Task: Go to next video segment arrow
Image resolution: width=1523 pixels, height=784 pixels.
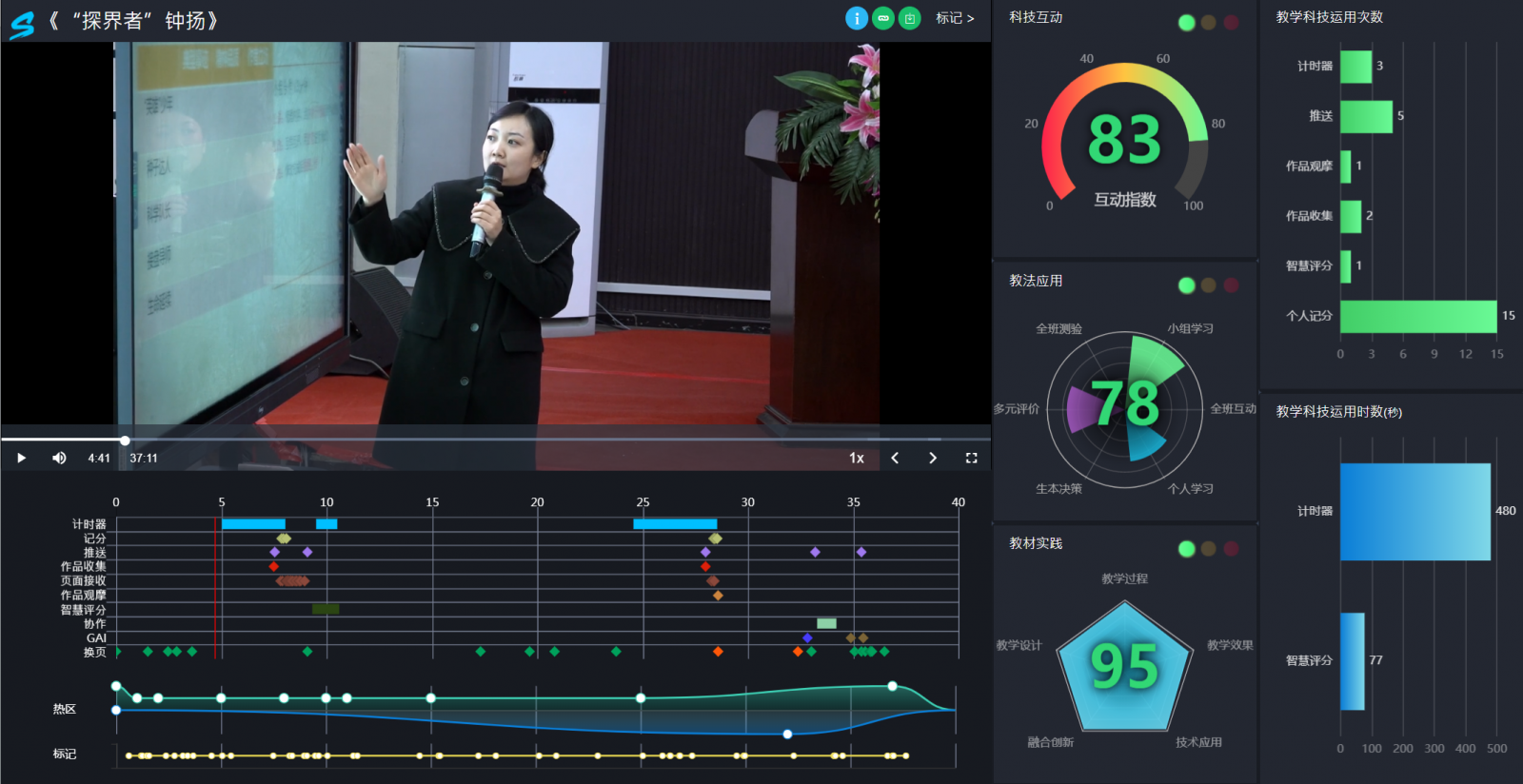Action: coord(933,458)
